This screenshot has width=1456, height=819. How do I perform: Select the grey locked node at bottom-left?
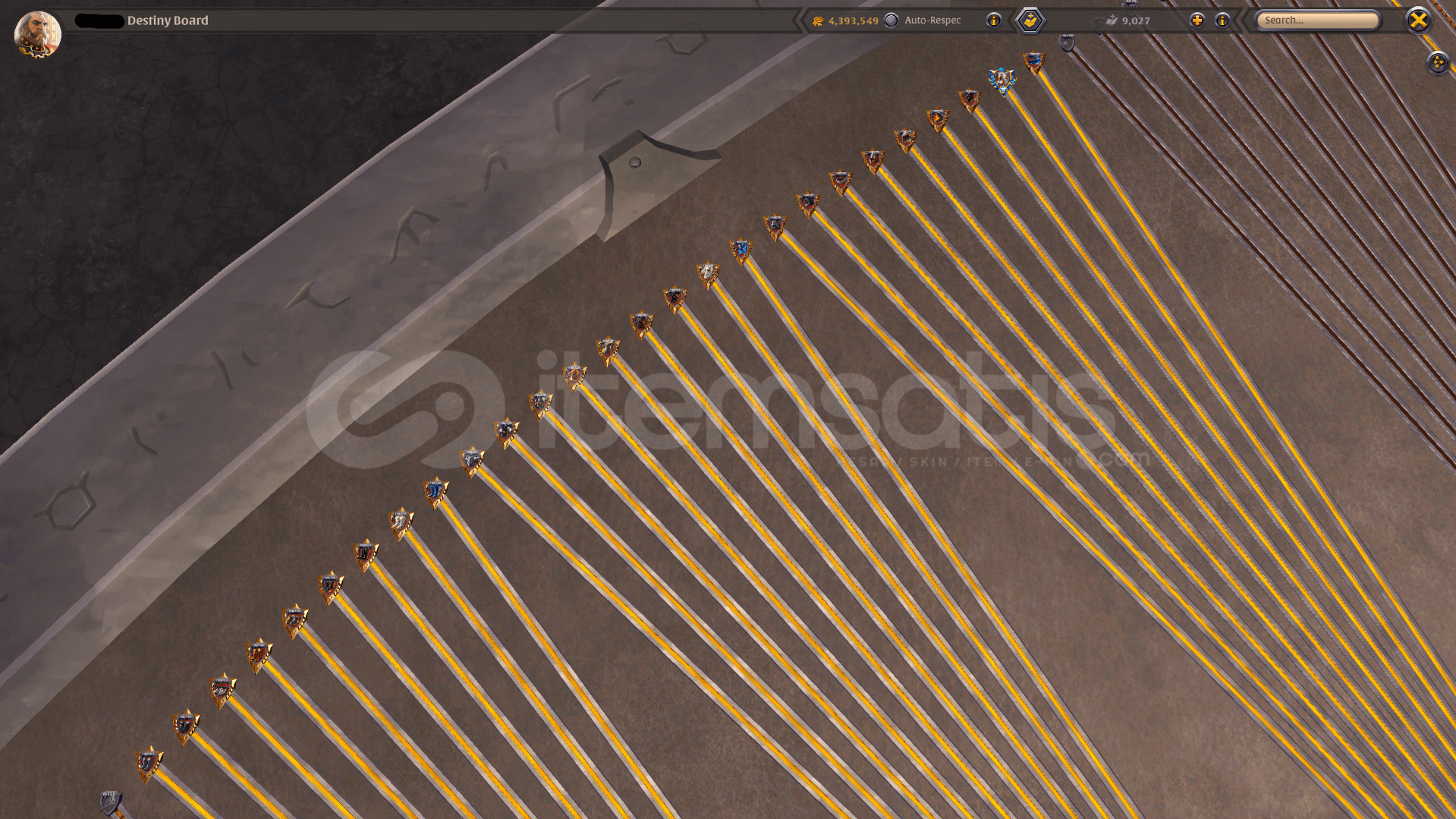click(x=111, y=802)
